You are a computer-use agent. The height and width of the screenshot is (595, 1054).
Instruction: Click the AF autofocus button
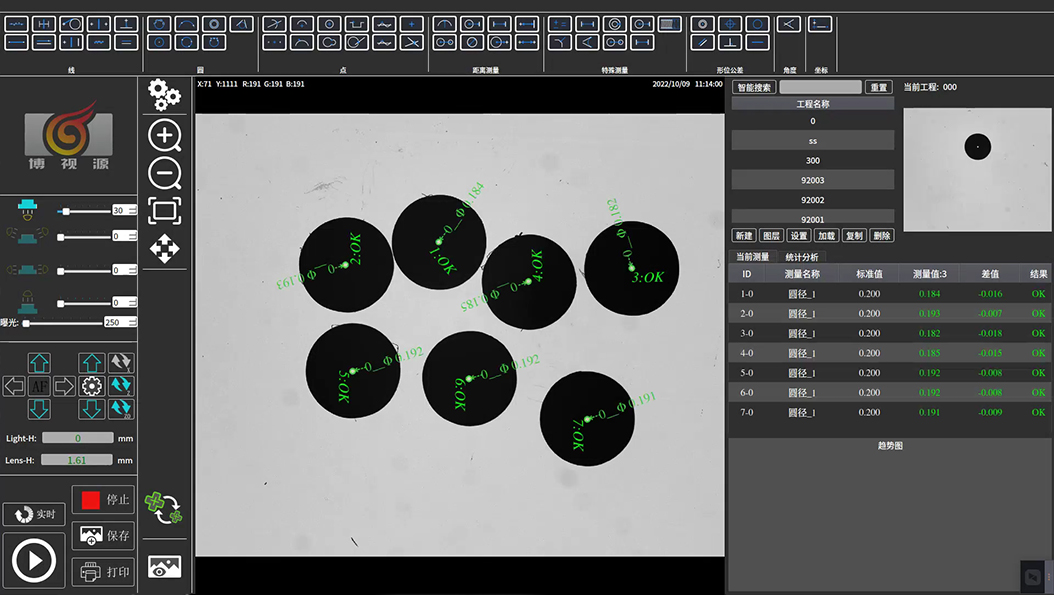39,386
